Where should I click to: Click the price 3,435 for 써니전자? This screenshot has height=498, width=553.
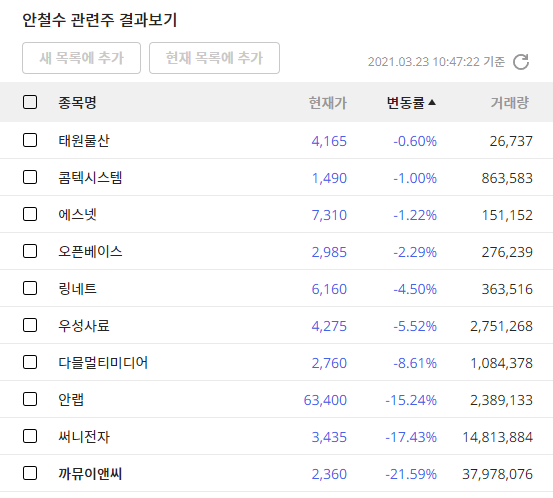click(329, 438)
